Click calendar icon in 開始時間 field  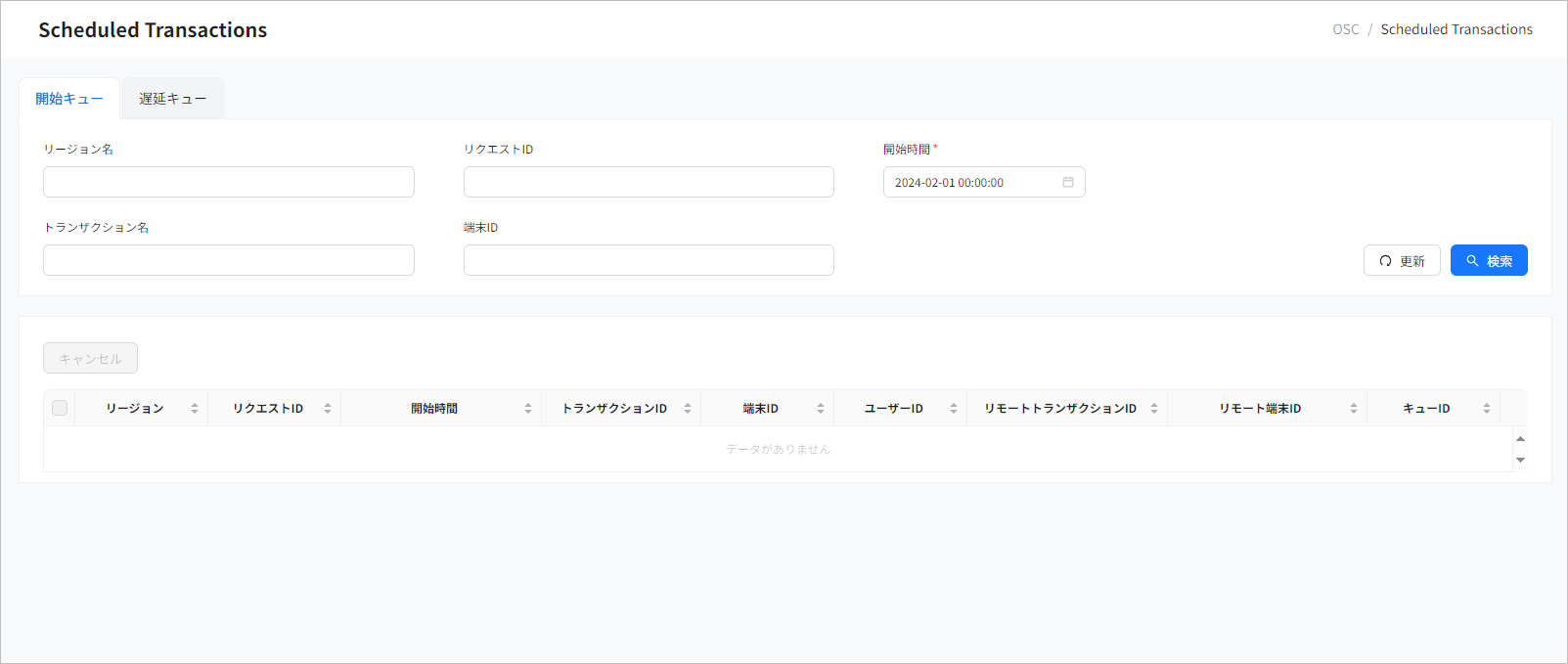tap(1068, 182)
